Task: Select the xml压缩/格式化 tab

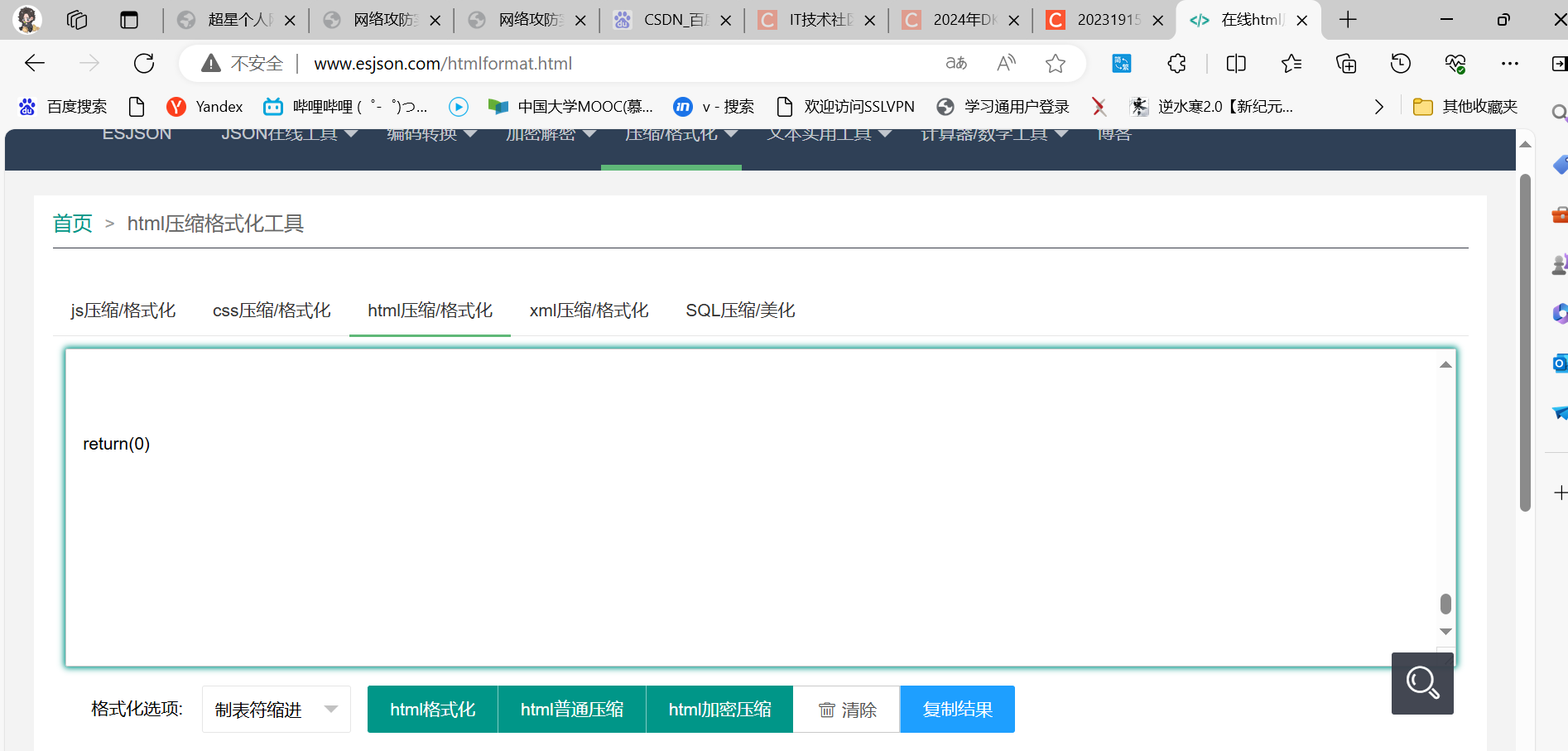Action: coord(589,311)
